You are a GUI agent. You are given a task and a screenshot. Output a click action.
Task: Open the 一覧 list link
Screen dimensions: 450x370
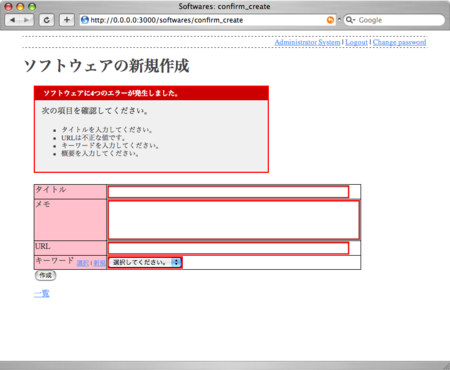coord(42,294)
